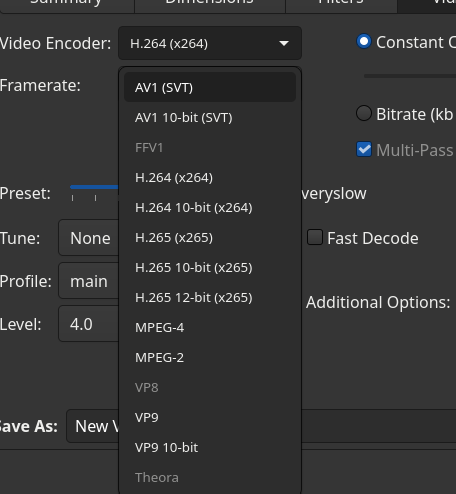Select the Bitrate radio button

tap(364, 113)
